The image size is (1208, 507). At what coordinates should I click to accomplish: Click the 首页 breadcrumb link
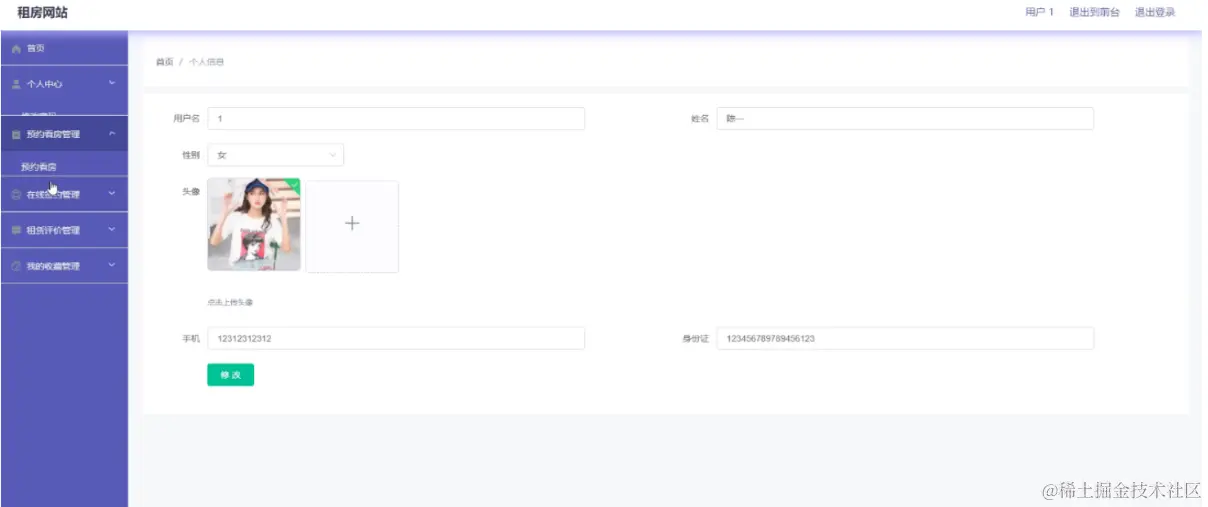(164, 62)
